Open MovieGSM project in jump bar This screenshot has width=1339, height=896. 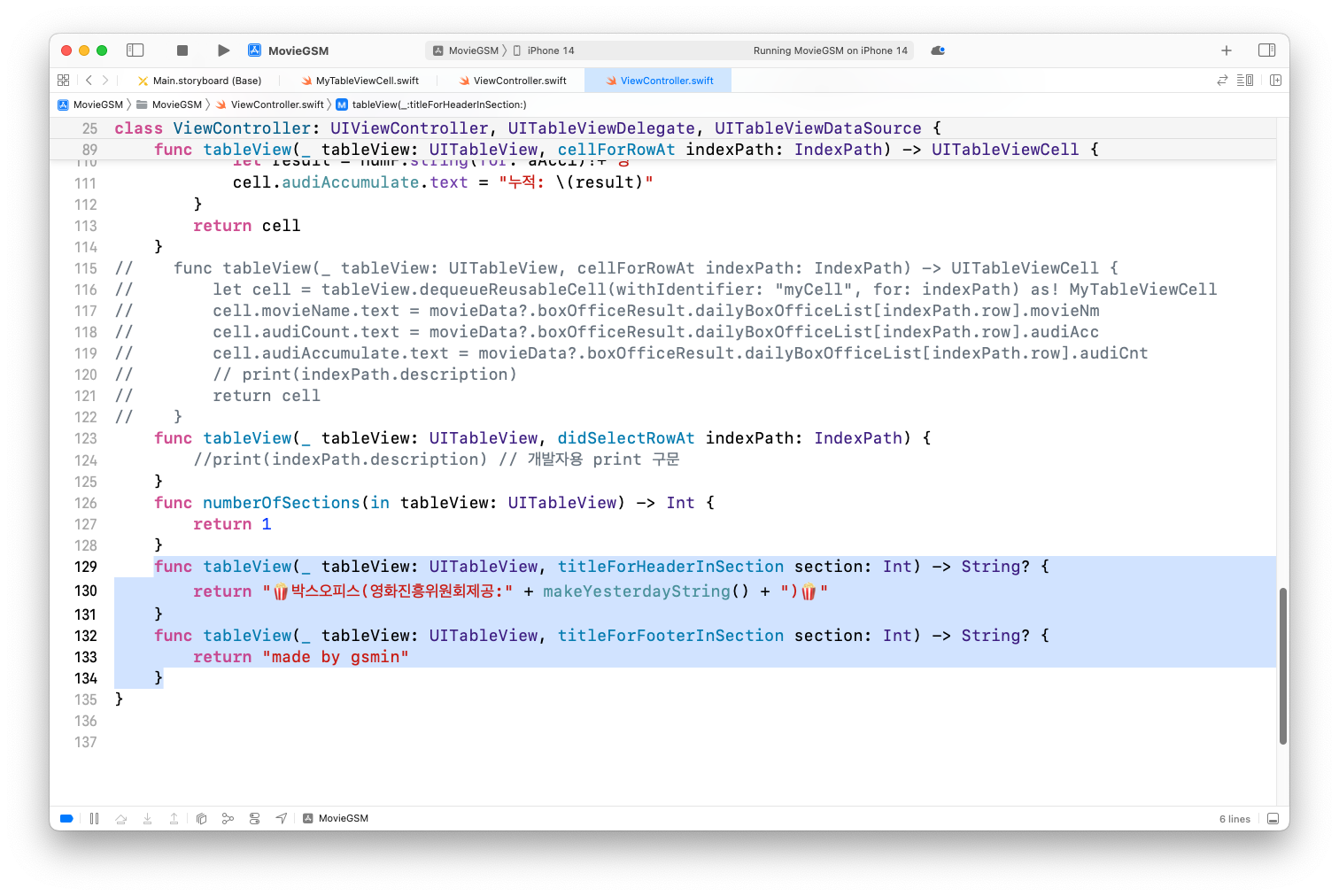click(x=90, y=104)
